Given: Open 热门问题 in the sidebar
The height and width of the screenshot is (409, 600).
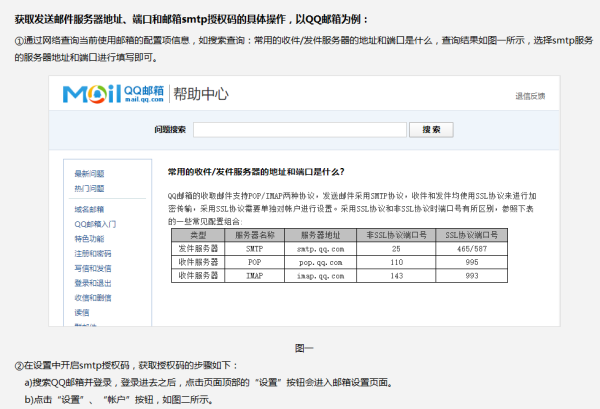Looking at the screenshot, I should pos(89,187).
